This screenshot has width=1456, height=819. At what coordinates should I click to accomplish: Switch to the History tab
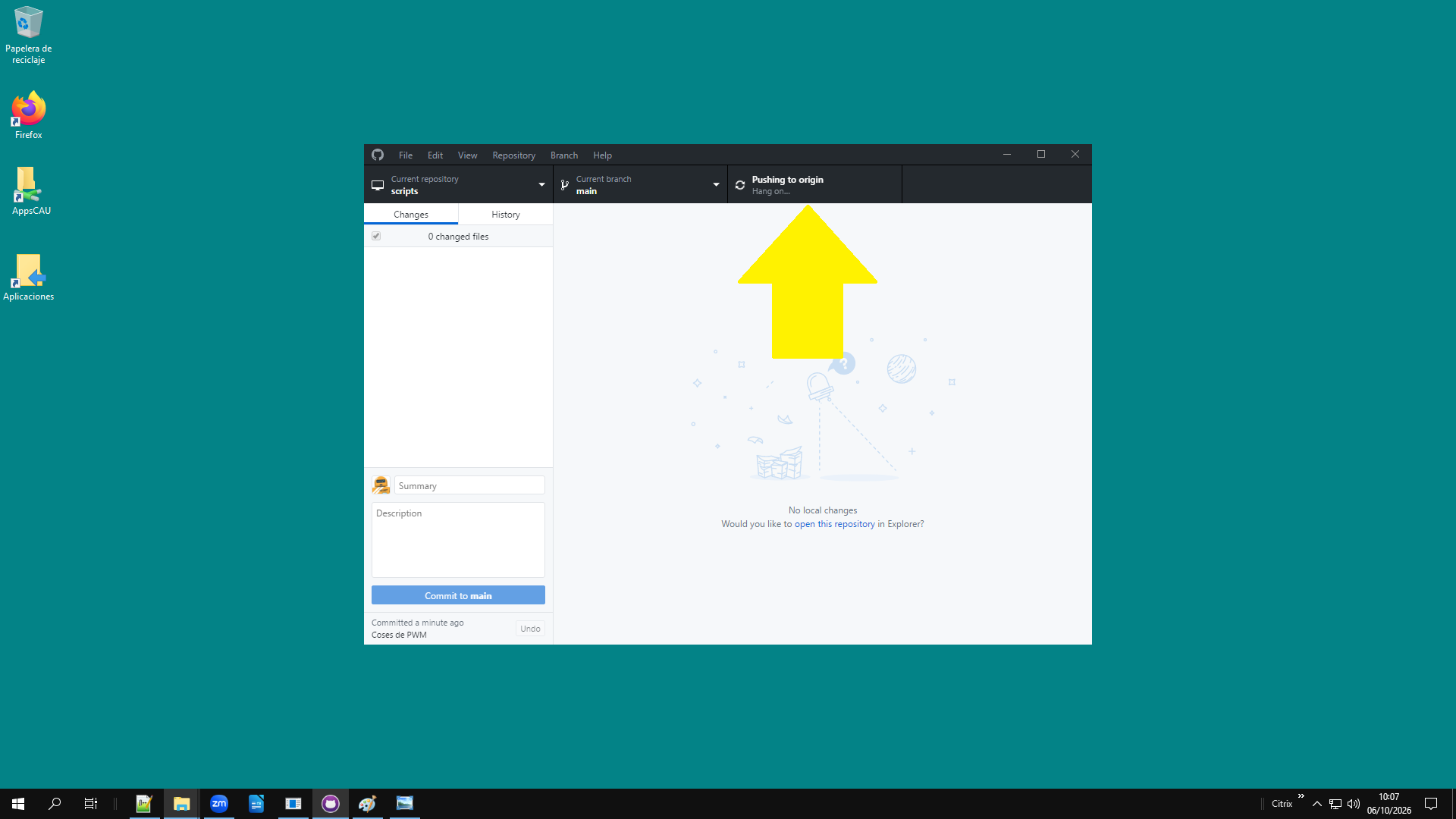pos(505,214)
